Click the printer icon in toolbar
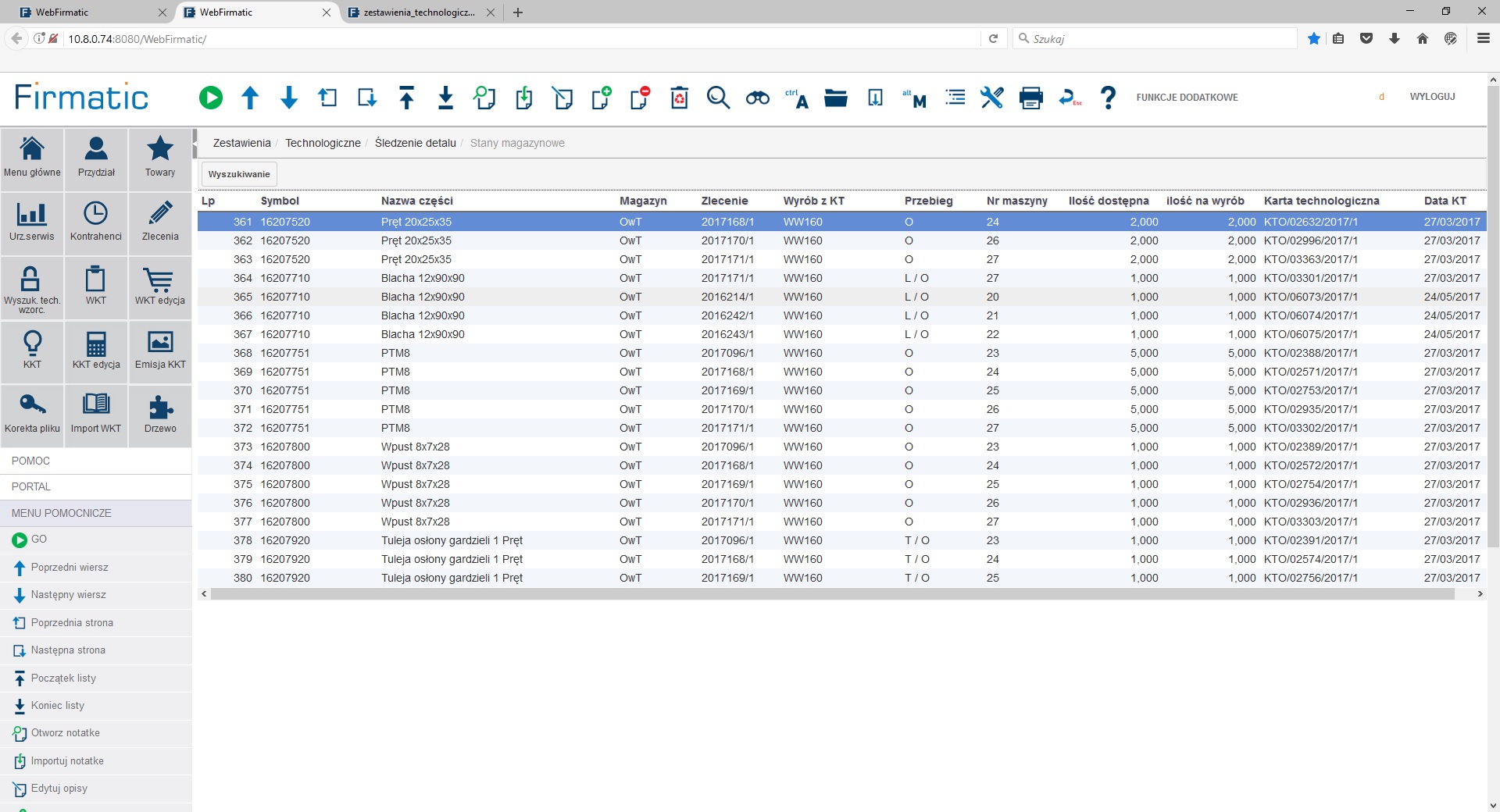Image resolution: width=1500 pixels, height=812 pixels. point(1030,98)
